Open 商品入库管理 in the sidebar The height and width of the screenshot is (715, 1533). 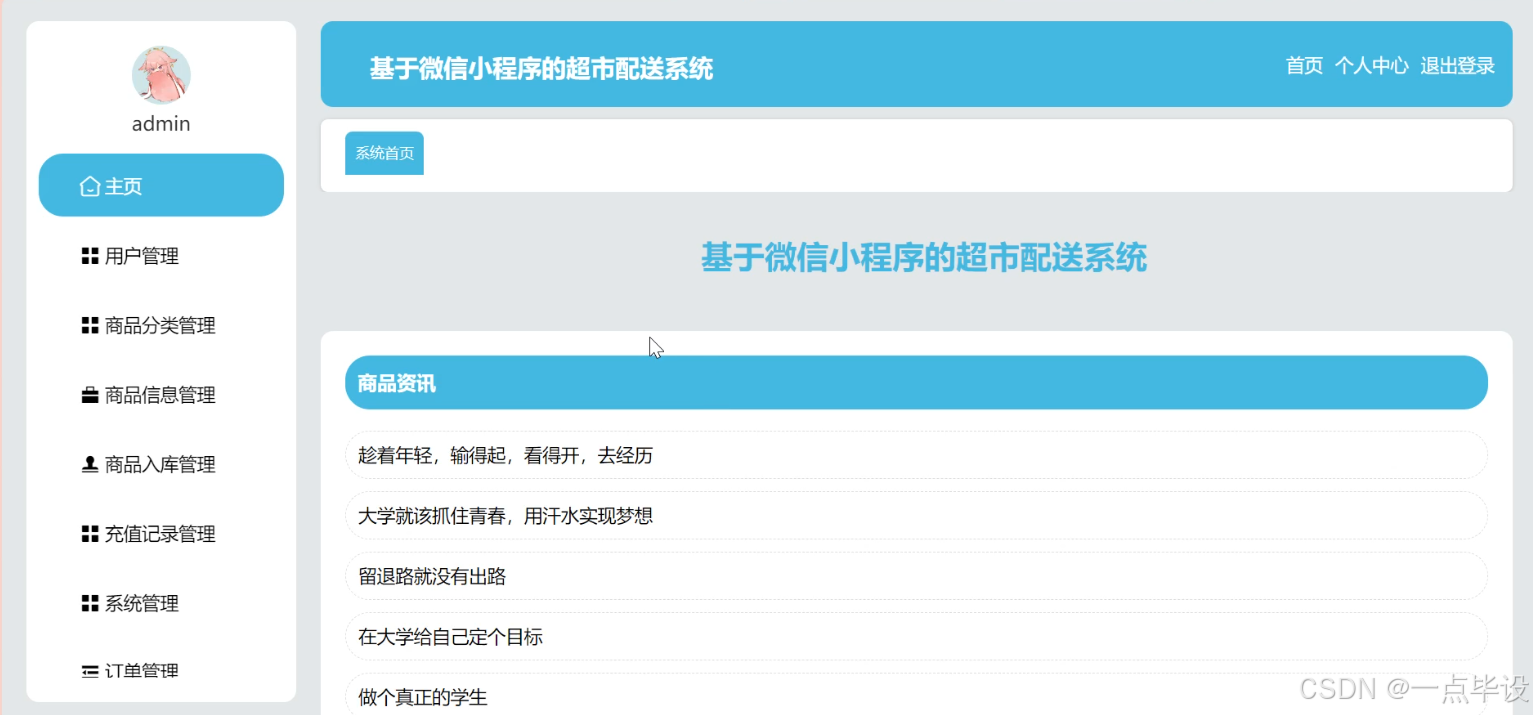click(x=161, y=464)
